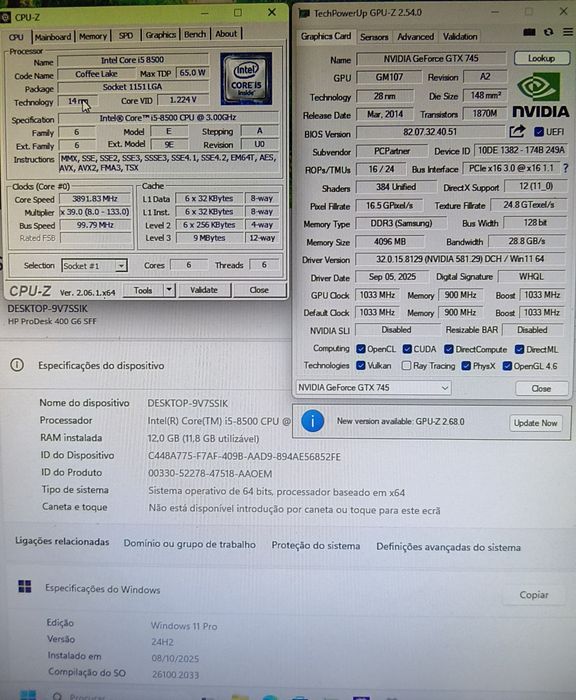Open the CPU-Z Graphics tab
This screenshot has width=576, height=700.
pos(160,35)
